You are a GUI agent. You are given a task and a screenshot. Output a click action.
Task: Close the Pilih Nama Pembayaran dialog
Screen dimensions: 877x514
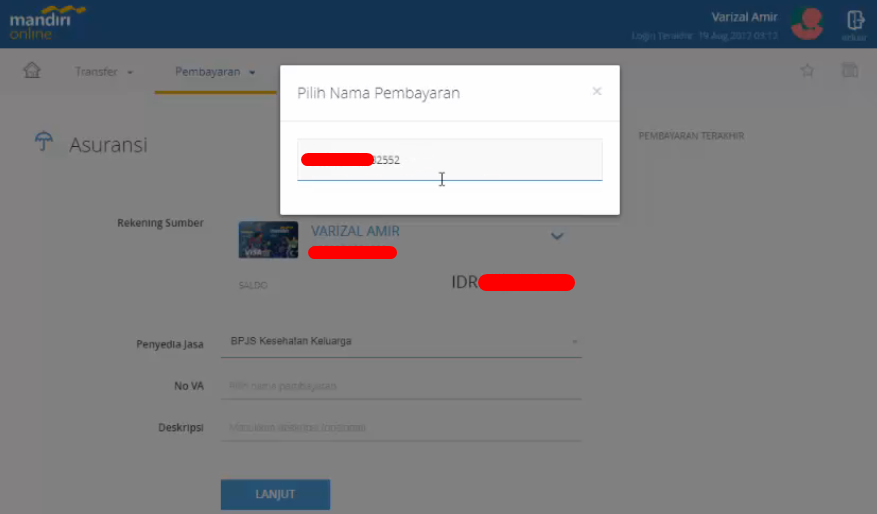[597, 91]
